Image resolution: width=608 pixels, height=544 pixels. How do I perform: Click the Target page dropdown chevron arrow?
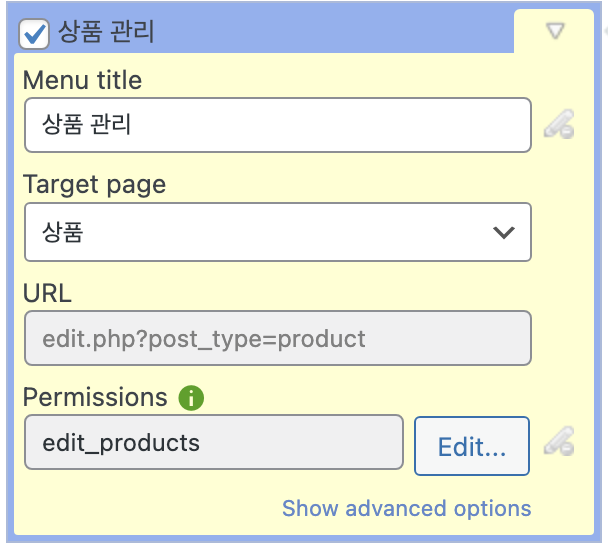tap(504, 232)
